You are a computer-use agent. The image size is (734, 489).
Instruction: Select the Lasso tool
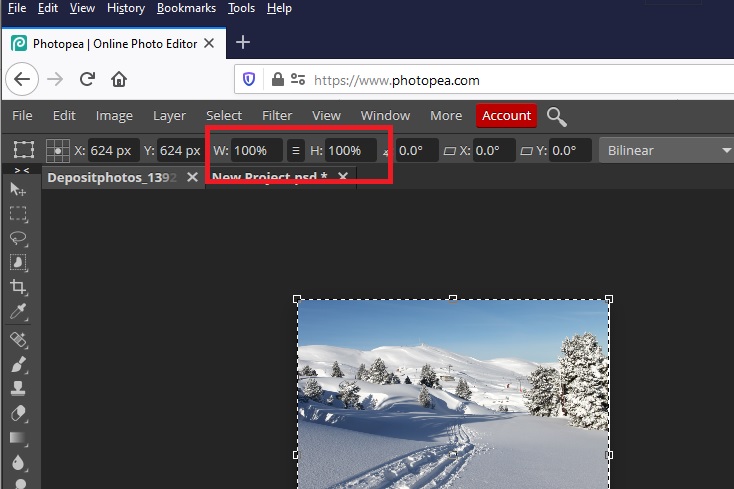[x=18, y=238]
